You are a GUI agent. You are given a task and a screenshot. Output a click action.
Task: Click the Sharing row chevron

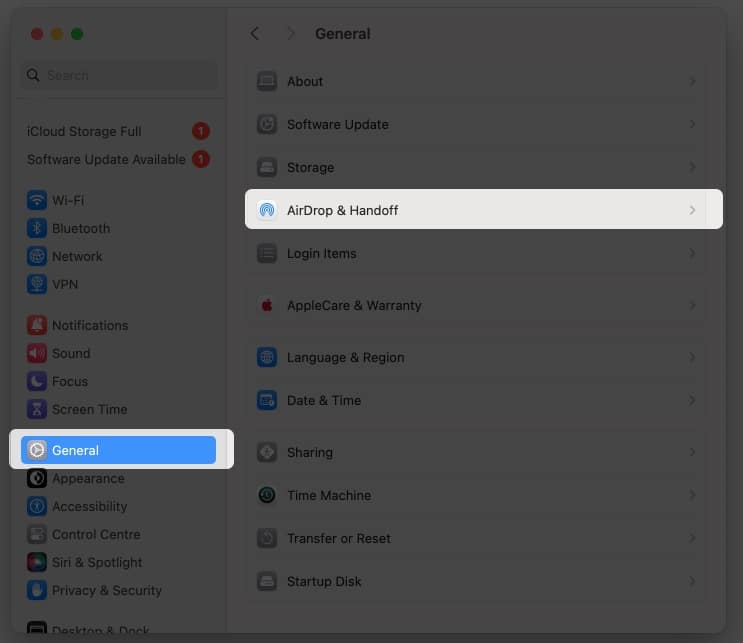coord(692,452)
